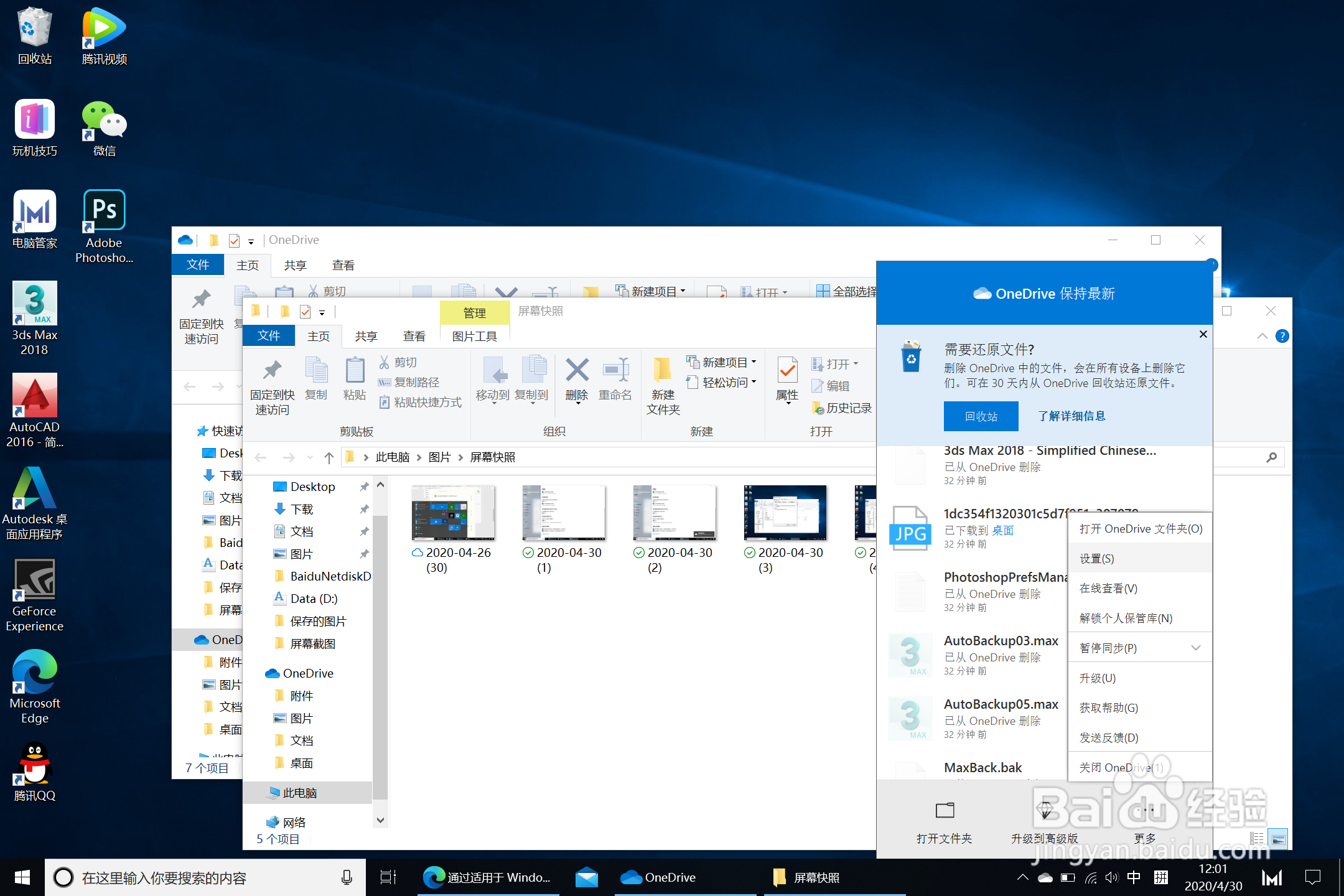The image size is (1344, 896).
Task: Click the explorer Help question mark icon
Action: (1282, 336)
